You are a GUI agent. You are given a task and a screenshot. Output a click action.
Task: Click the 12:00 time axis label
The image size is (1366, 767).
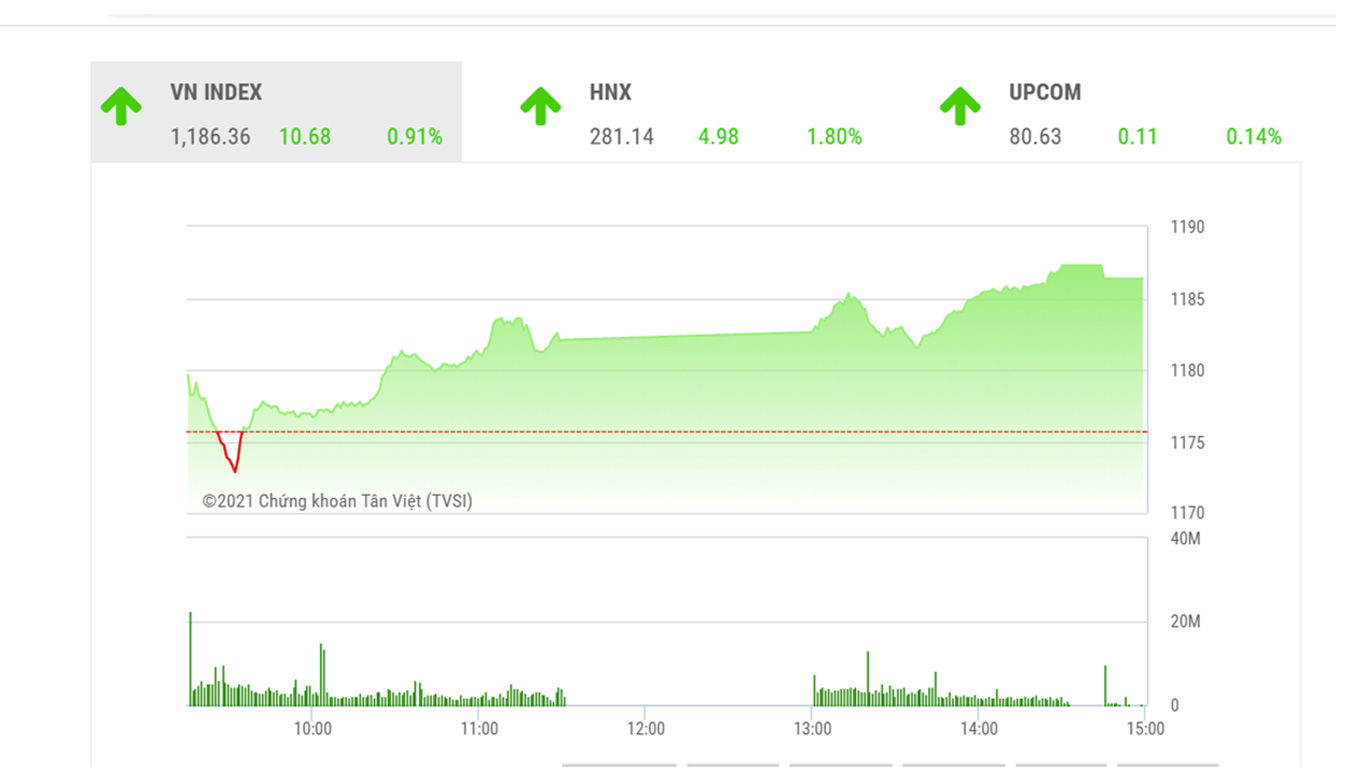click(646, 729)
